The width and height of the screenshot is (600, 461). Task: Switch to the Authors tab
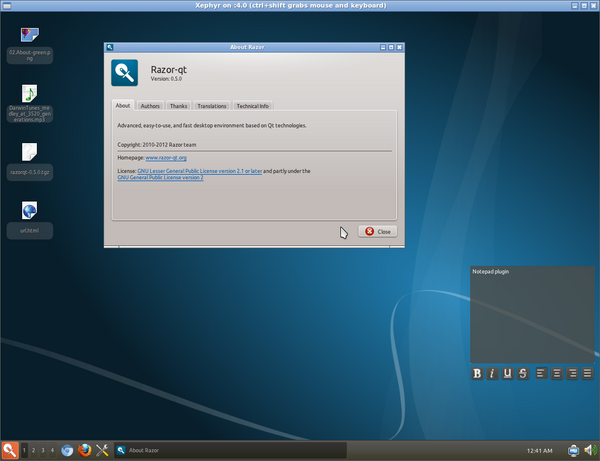[150, 105]
